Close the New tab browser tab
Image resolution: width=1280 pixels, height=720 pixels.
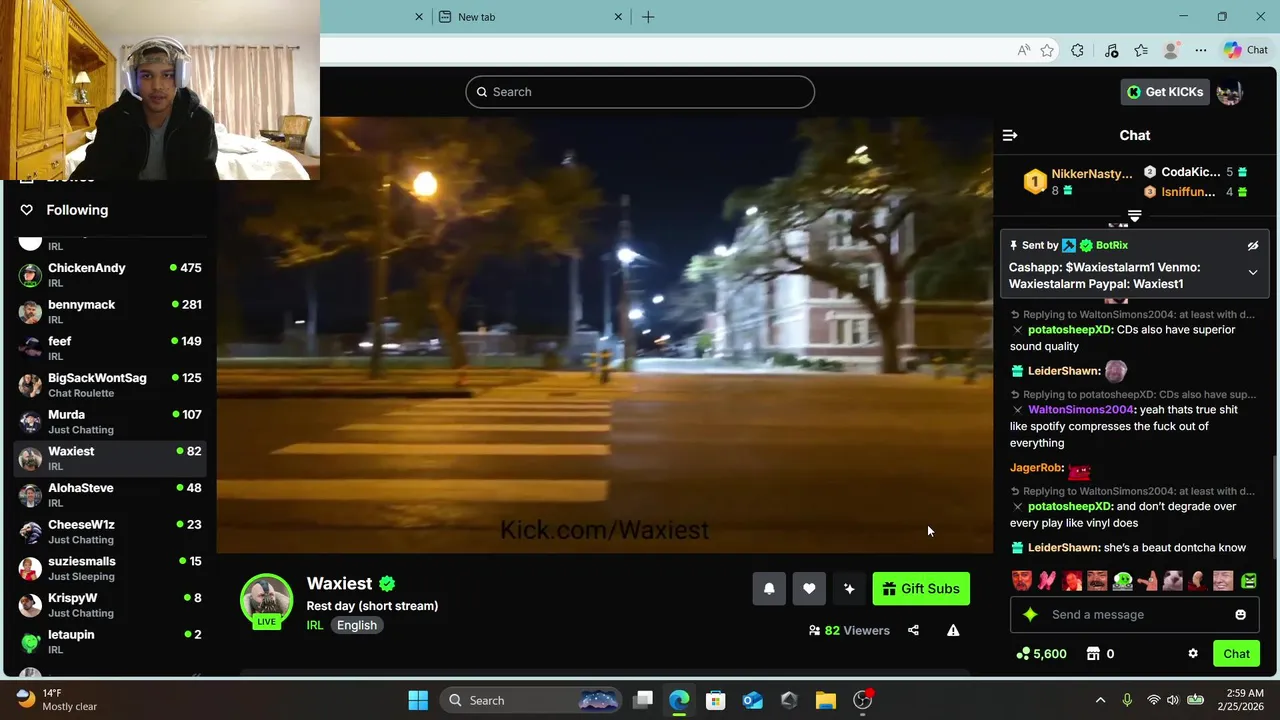pyautogui.click(x=618, y=17)
